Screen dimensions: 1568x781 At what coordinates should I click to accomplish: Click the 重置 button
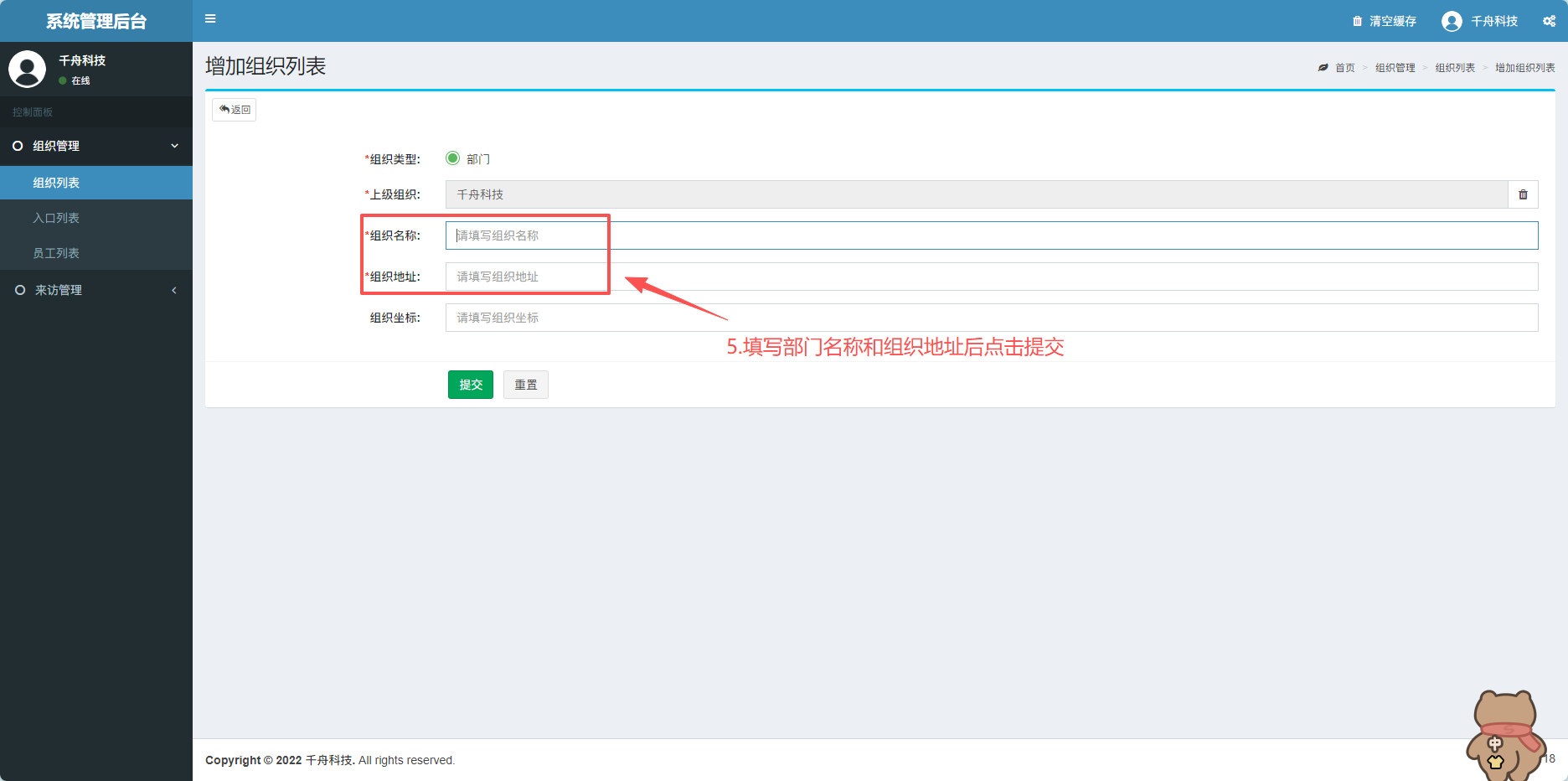point(525,385)
